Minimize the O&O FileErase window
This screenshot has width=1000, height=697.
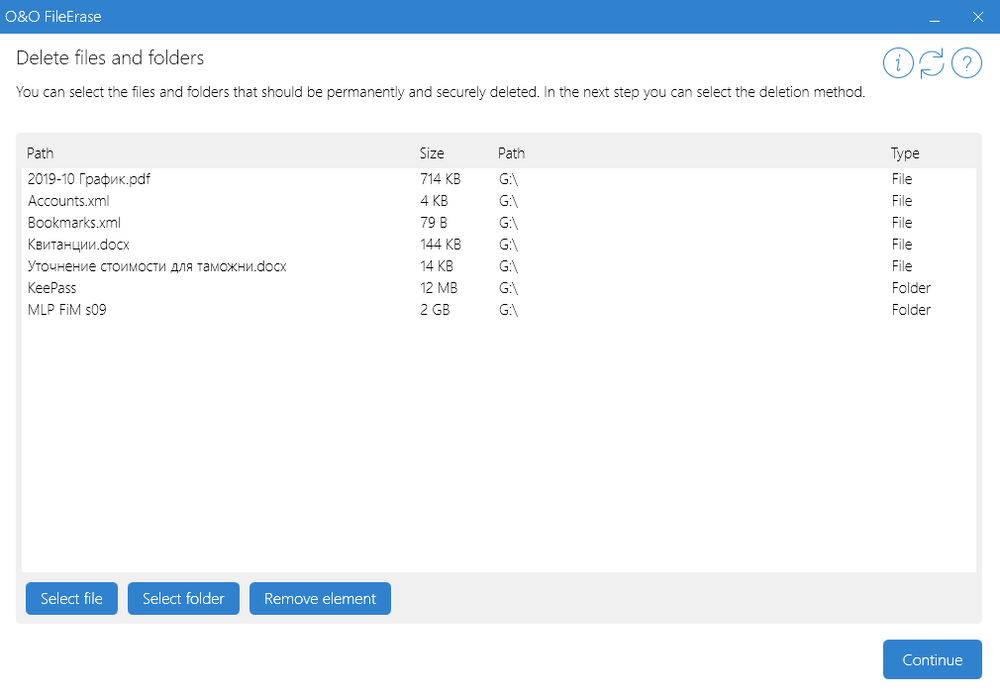[933, 17]
